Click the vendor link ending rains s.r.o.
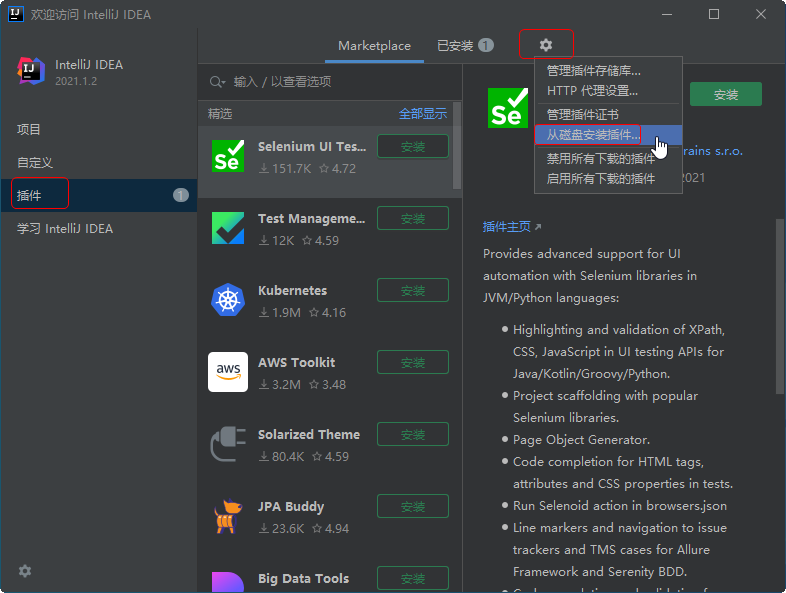 point(712,151)
